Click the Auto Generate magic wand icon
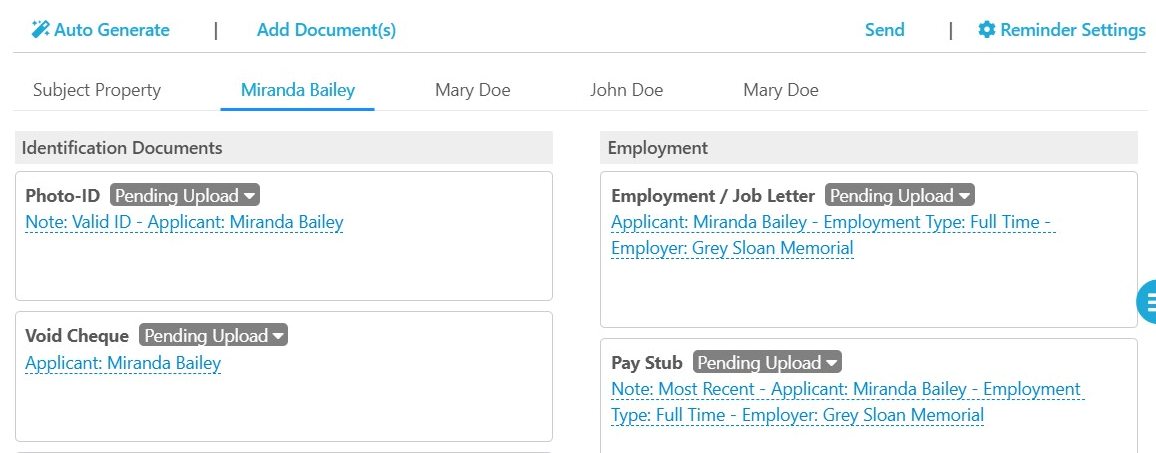The height and width of the screenshot is (453, 1156). pos(41,30)
